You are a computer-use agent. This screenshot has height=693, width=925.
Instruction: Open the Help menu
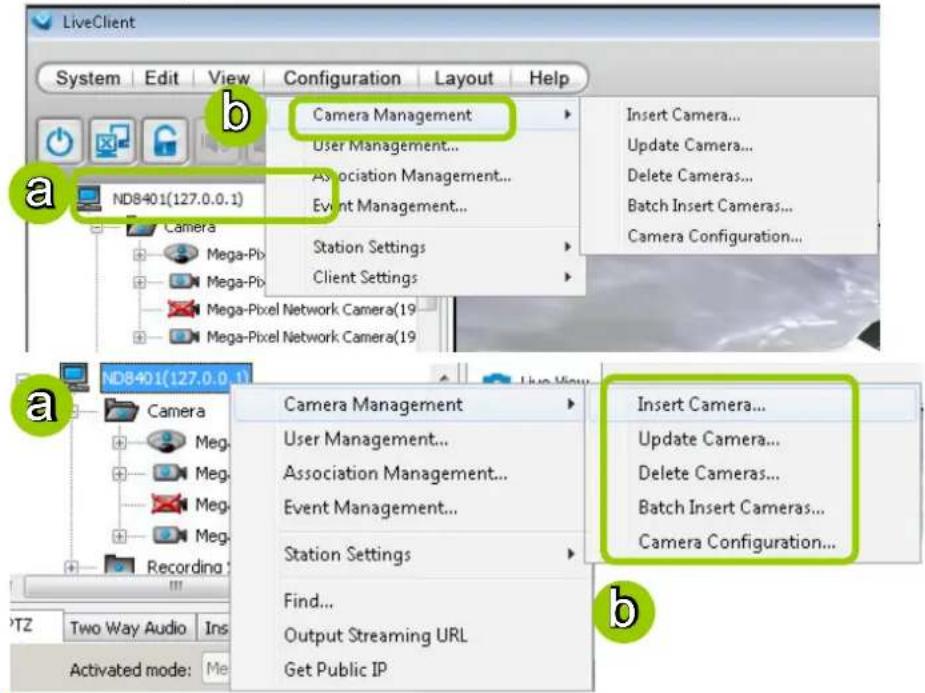(x=549, y=78)
